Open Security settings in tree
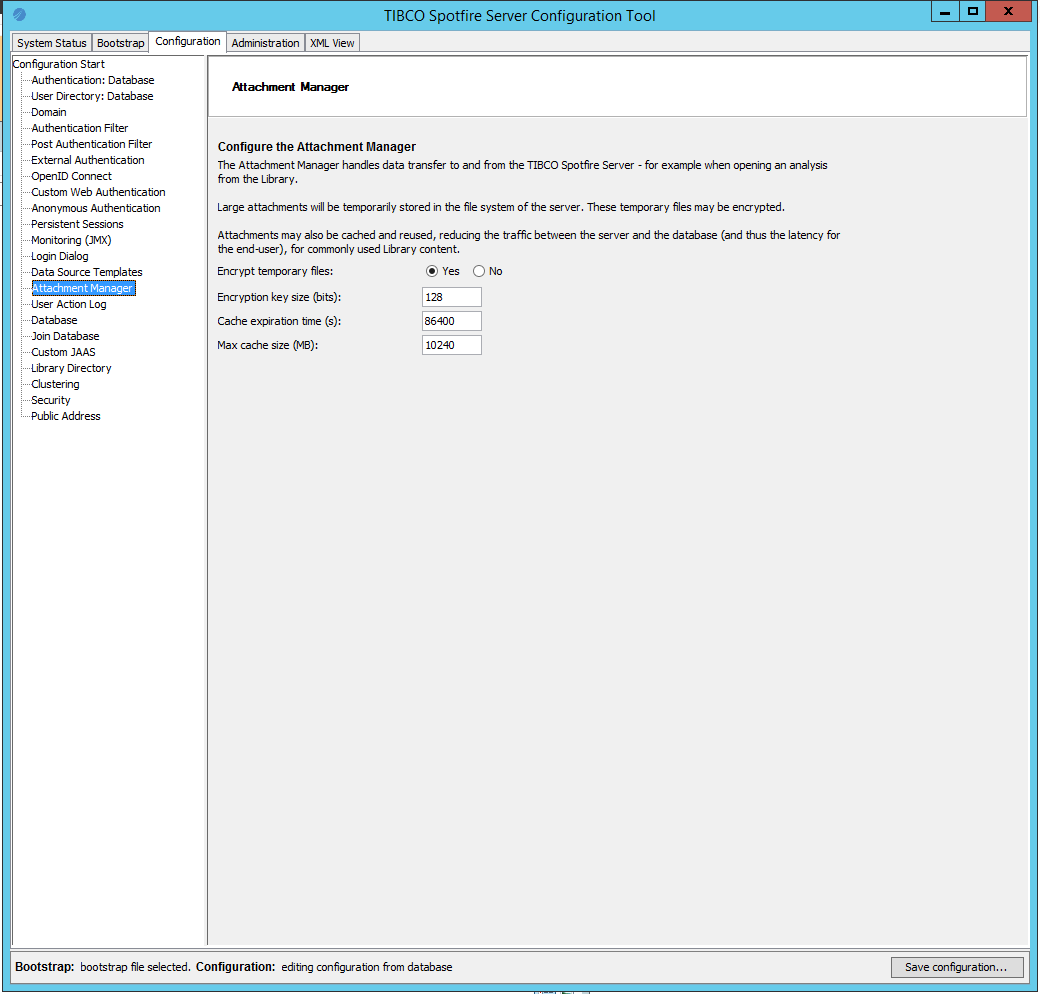Viewport: 1040px width, 994px height. pos(50,401)
